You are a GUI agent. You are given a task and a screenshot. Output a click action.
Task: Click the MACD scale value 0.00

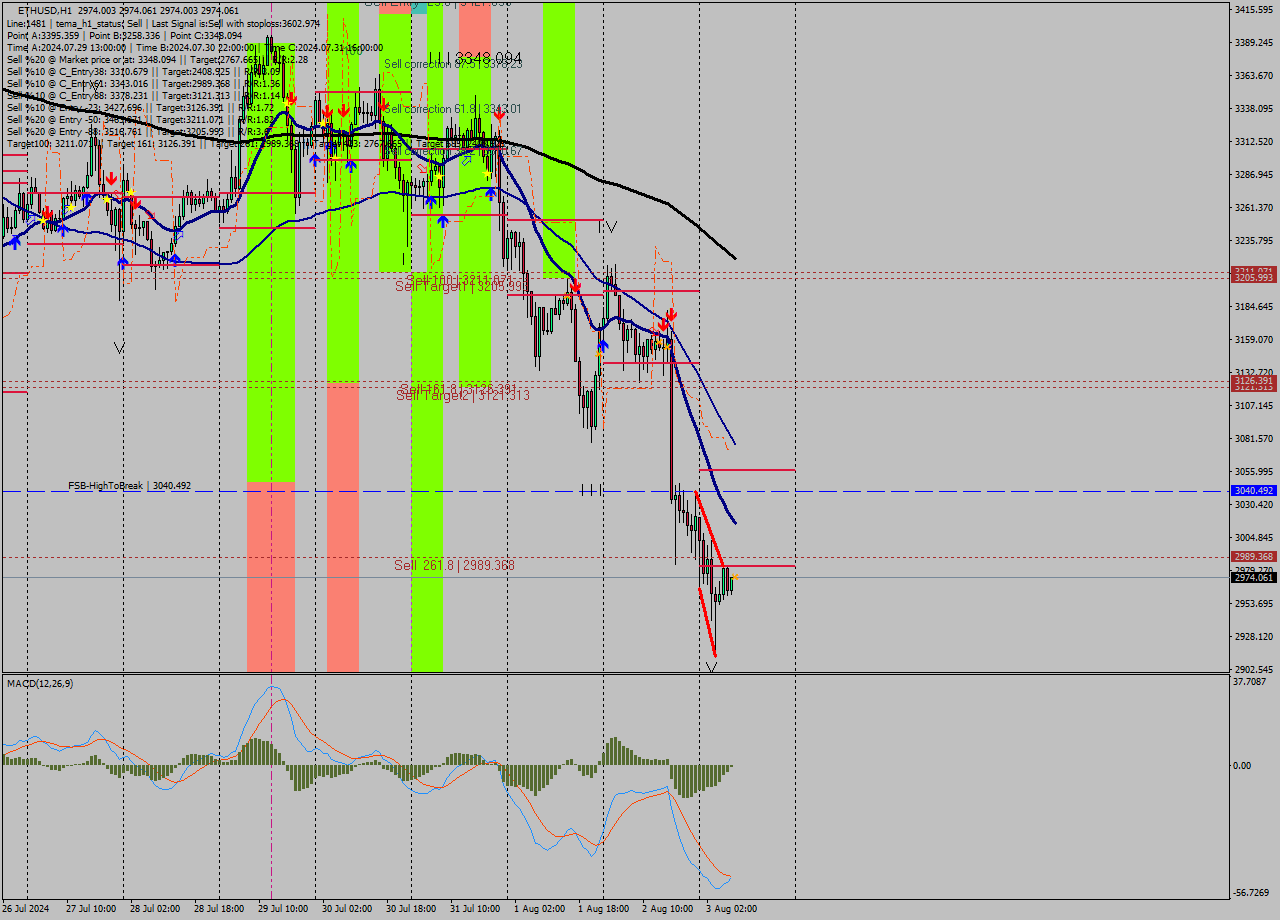tap(1243, 766)
